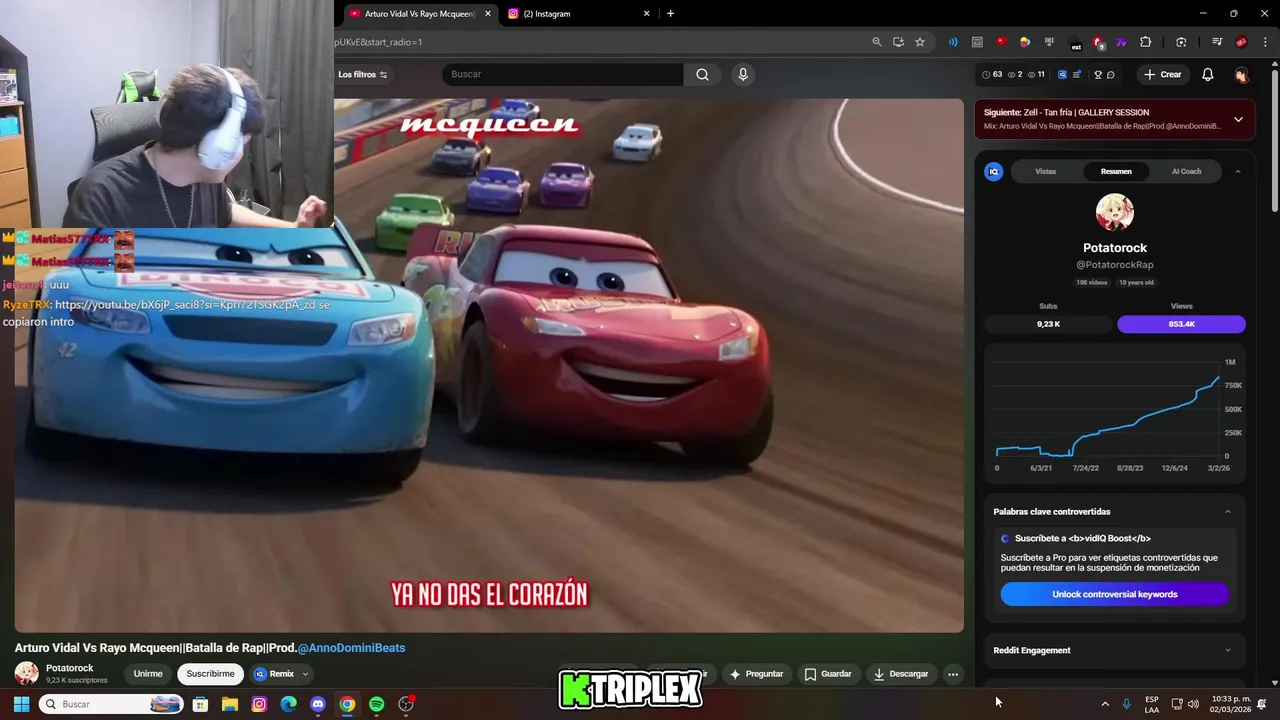Open the Windows Start menu
This screenshot has height=720, width=1280.
tap(21, 704)
